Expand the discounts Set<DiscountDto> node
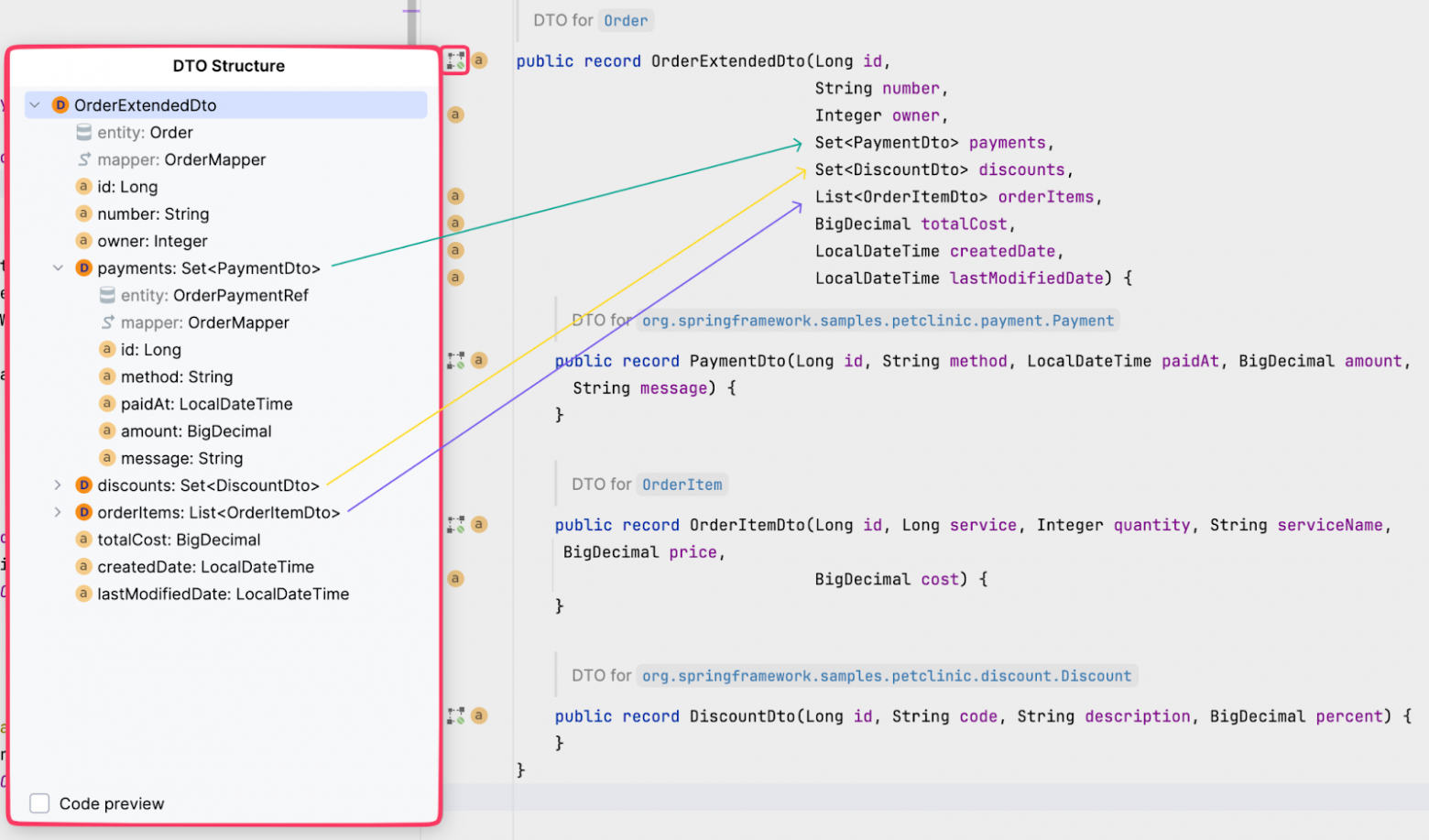 click(58, 485)
